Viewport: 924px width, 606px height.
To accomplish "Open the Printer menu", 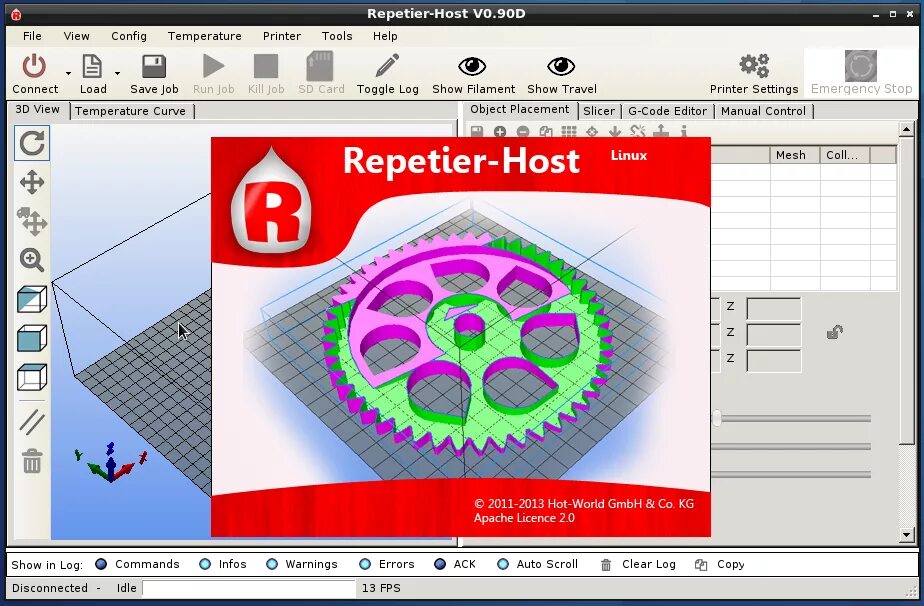I will coord(282,36).
